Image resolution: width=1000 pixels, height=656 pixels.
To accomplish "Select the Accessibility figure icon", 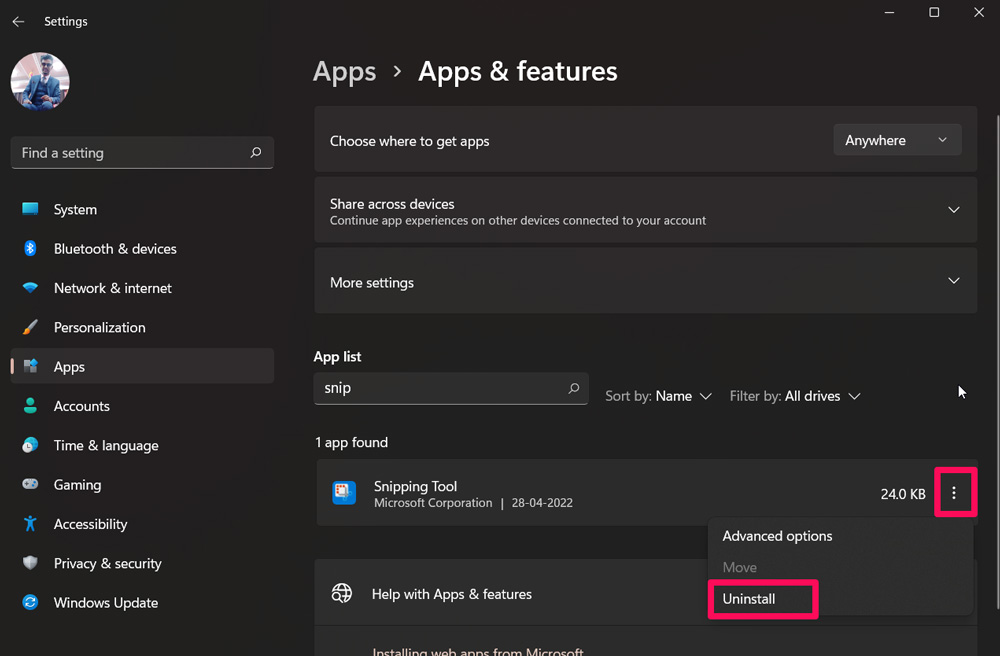I will click(31, 524).
